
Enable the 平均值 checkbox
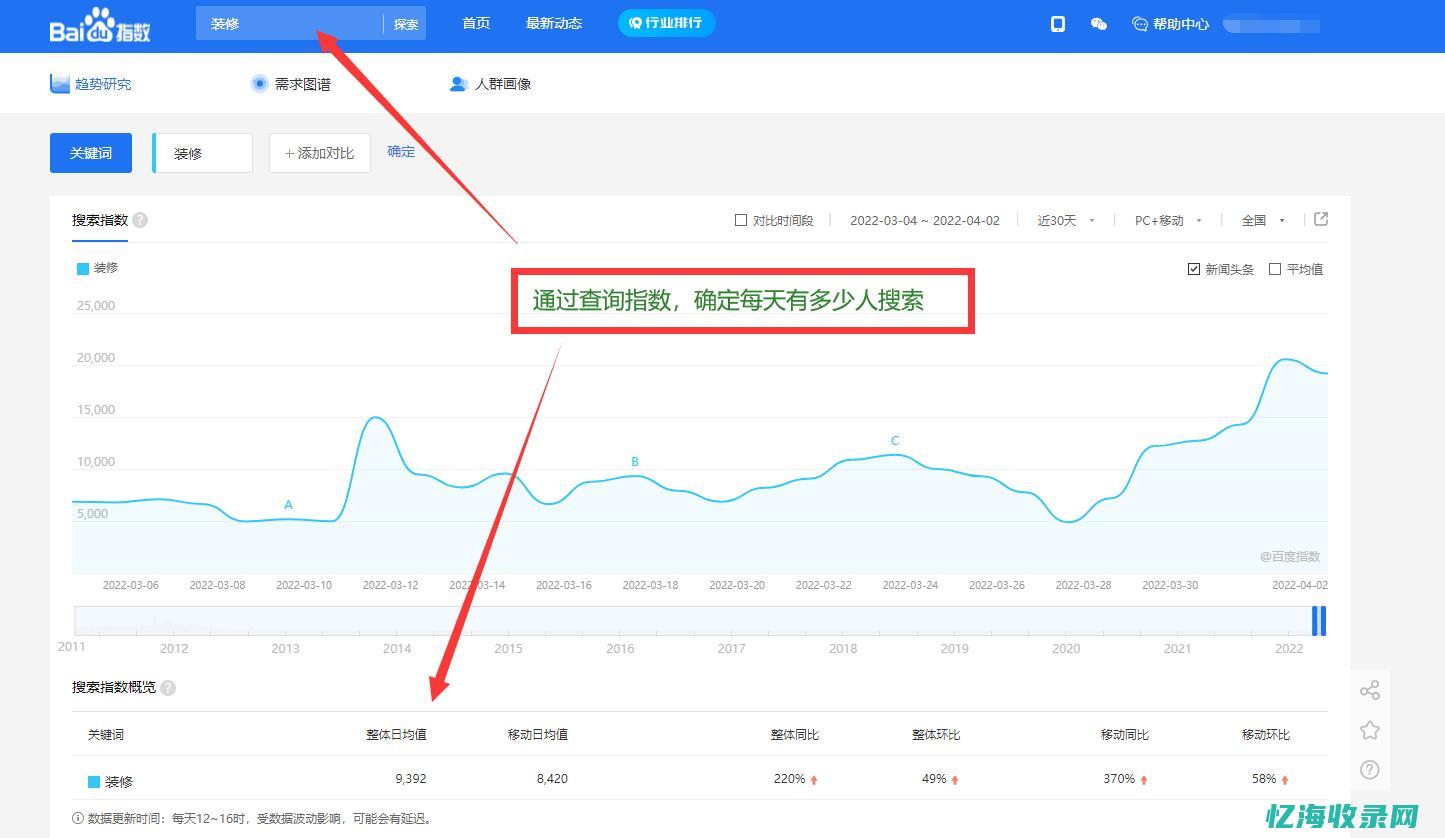pyautogui.click(x=1275, y=269)
